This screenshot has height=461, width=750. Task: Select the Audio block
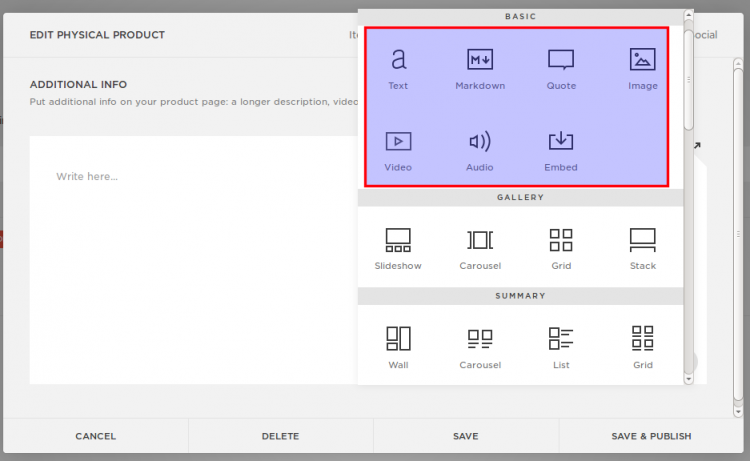tap(480, 151)
